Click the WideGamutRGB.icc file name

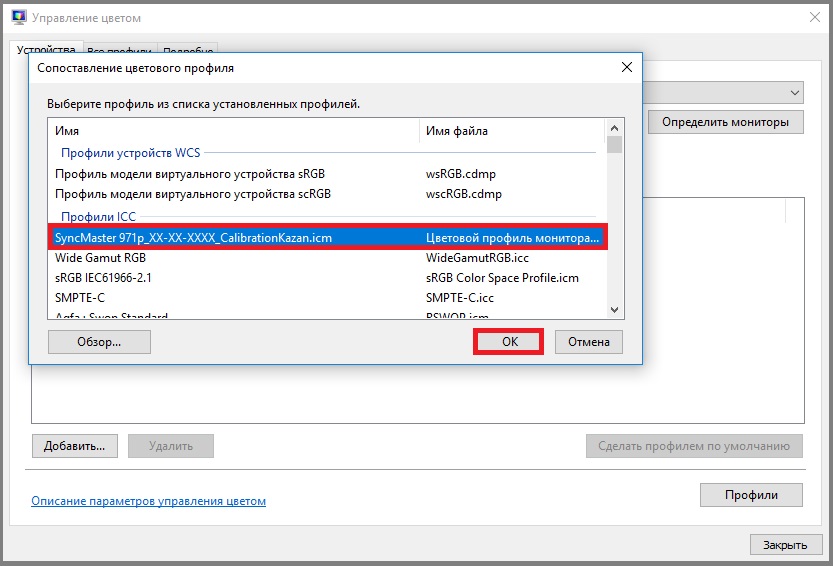477,258
